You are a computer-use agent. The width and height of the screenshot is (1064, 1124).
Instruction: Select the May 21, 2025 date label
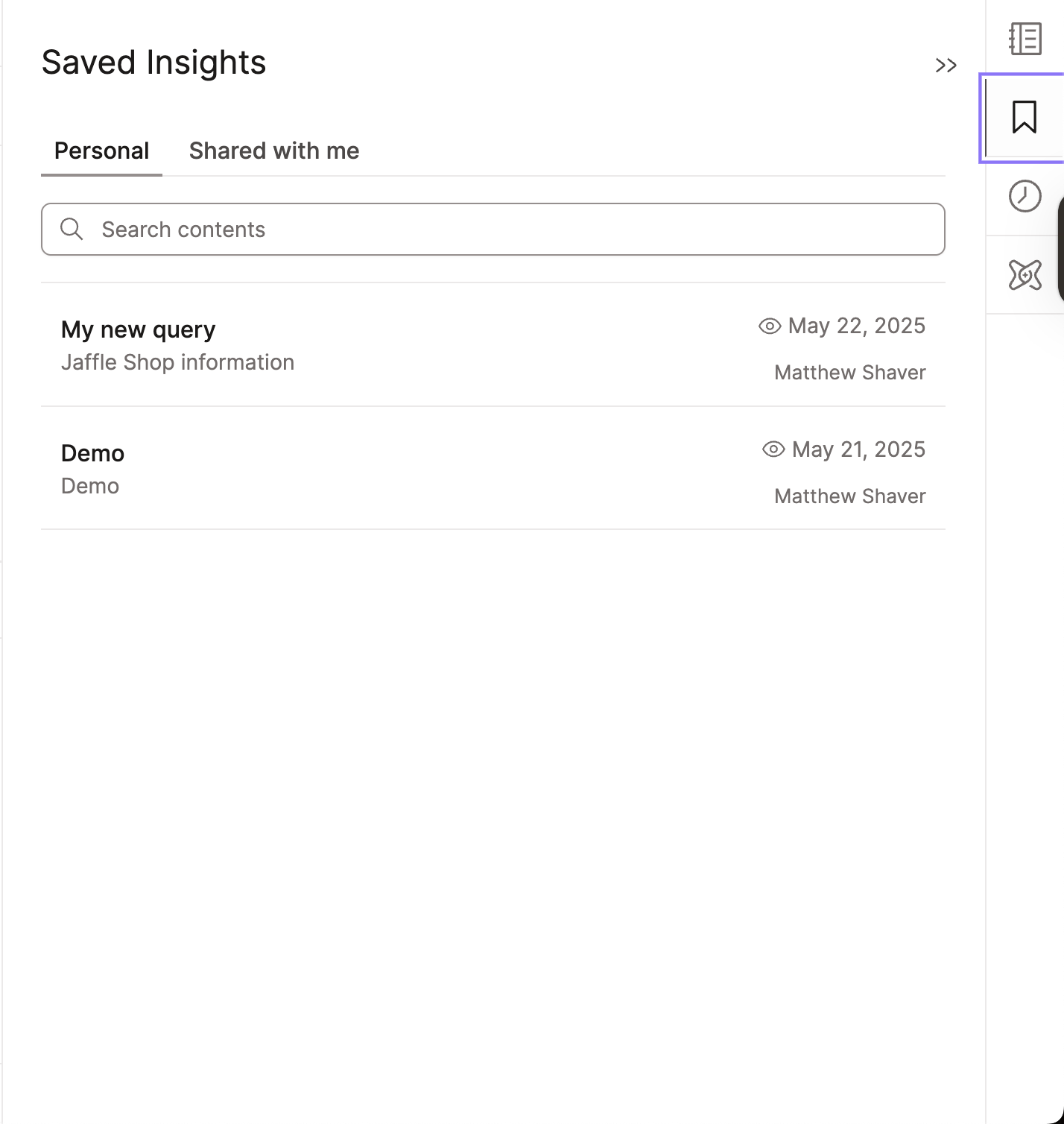pyautogui.click(x=858, y=449)
